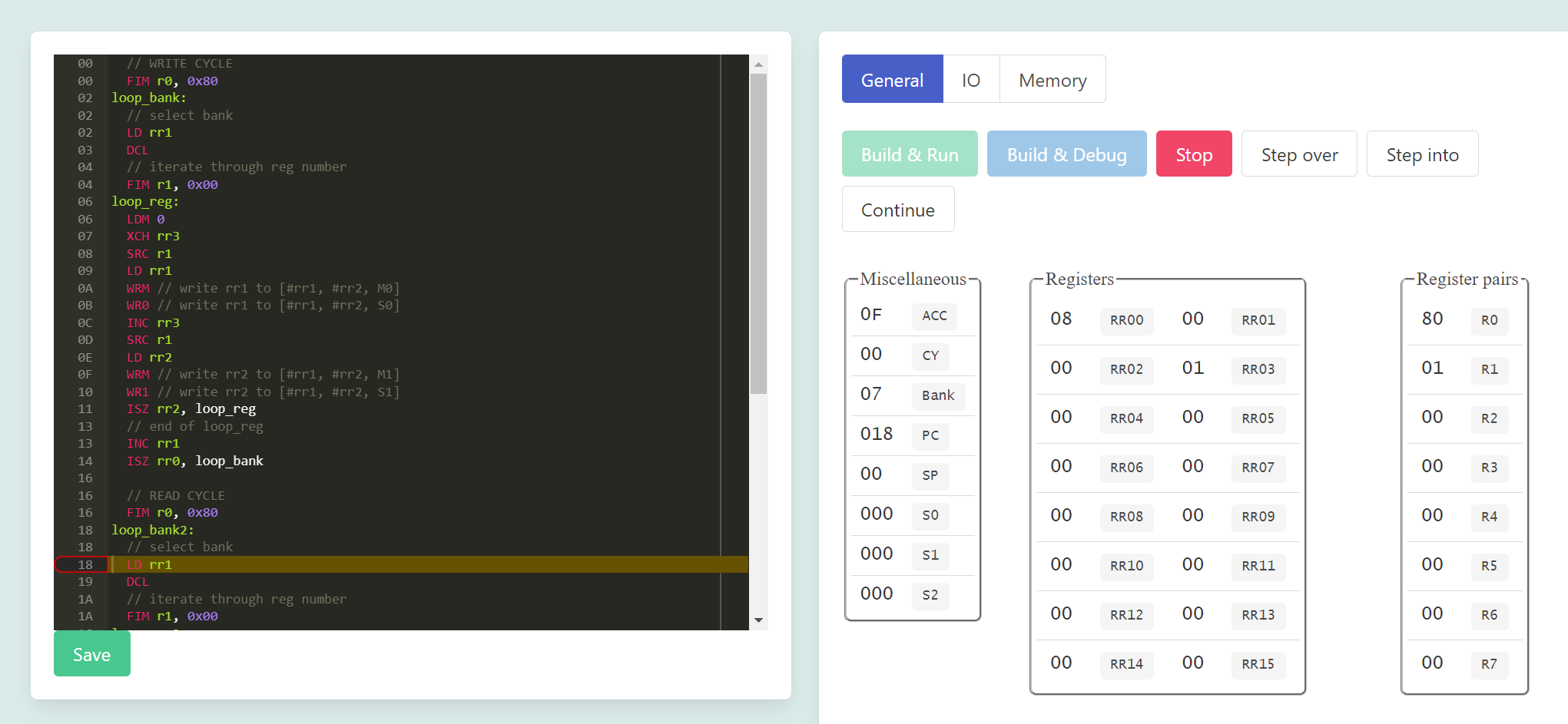This screenshot has height=724, width=1568.
Task: Click the PC value 018
Action: (877, 434)
